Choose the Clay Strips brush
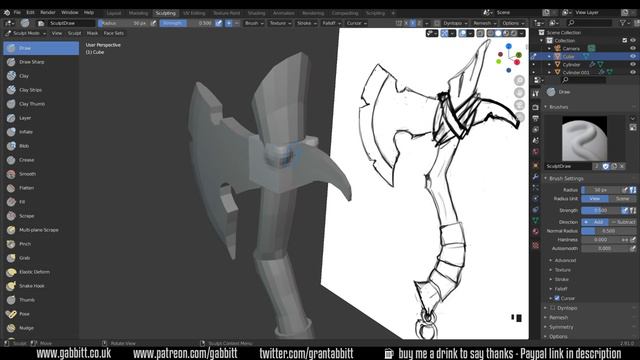Image resolution: width=640 pixels, height=360 pixels. click(x=41, y=90)
